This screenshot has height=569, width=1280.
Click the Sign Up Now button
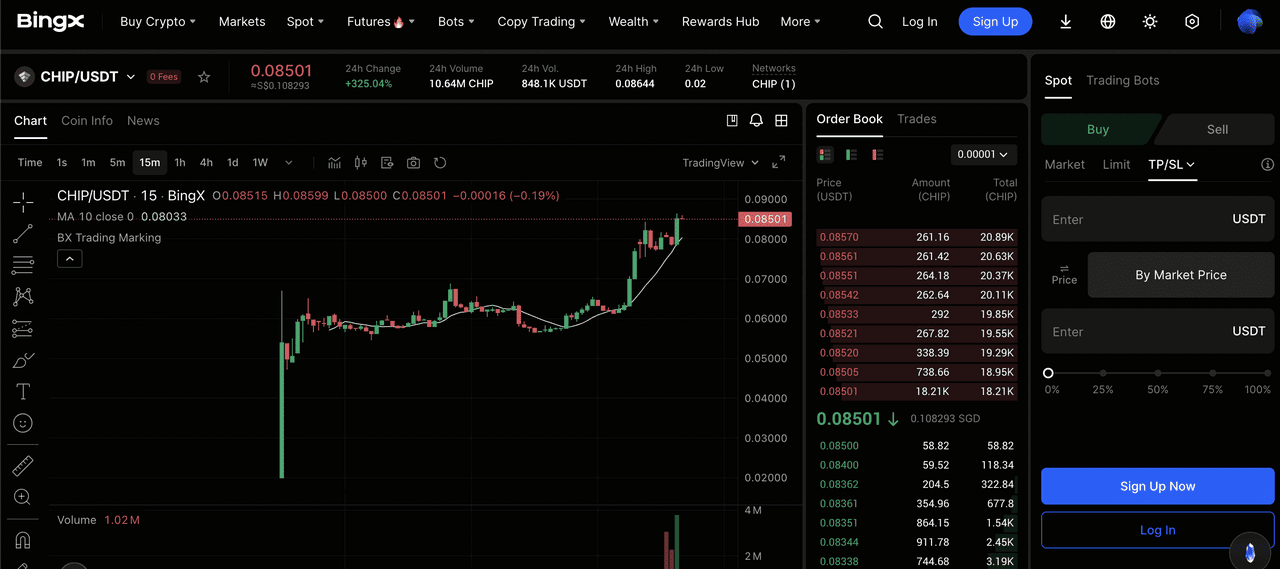pos(1157,486)
